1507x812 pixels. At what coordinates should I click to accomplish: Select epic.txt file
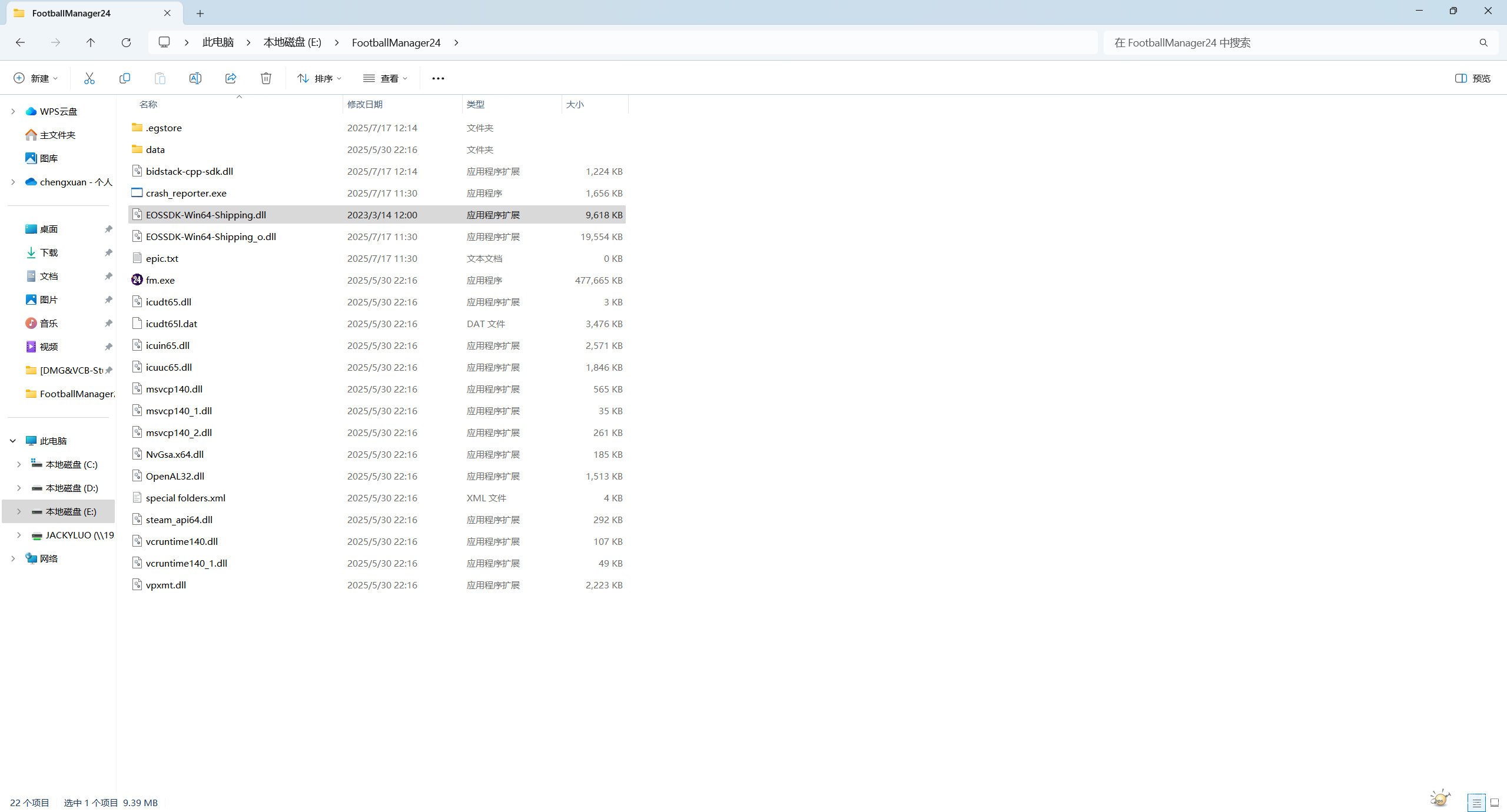(x=377, y=258)
